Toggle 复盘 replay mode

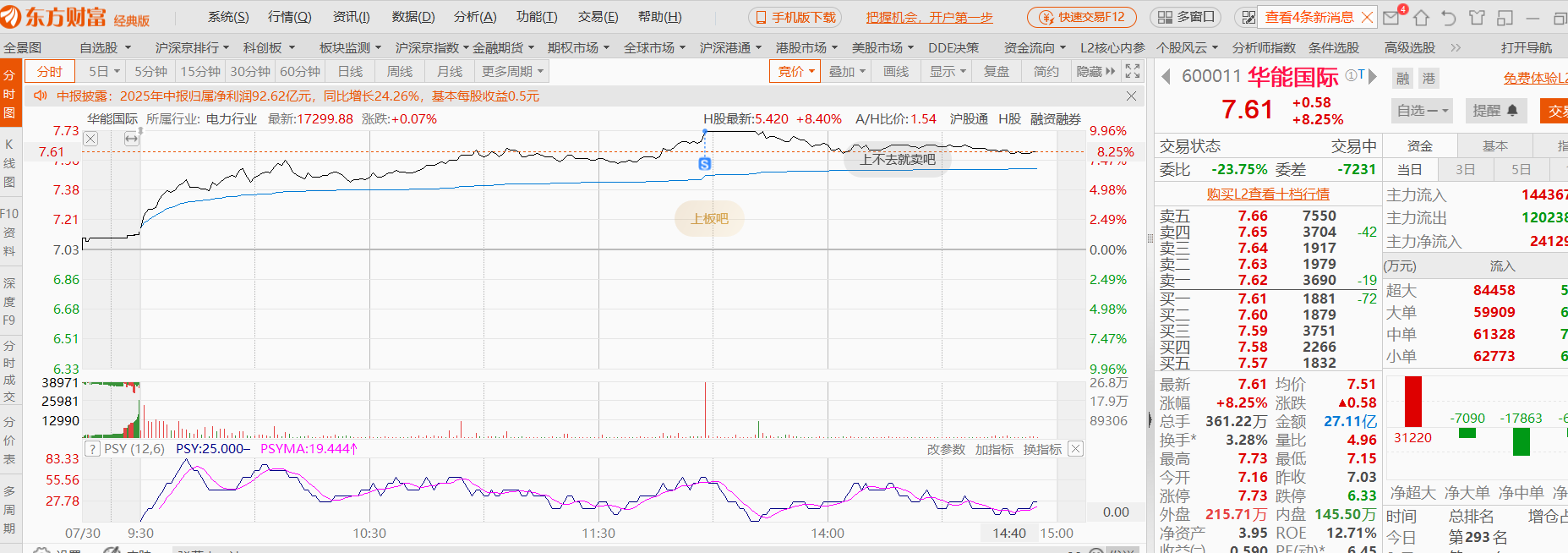tap(997, 72)
